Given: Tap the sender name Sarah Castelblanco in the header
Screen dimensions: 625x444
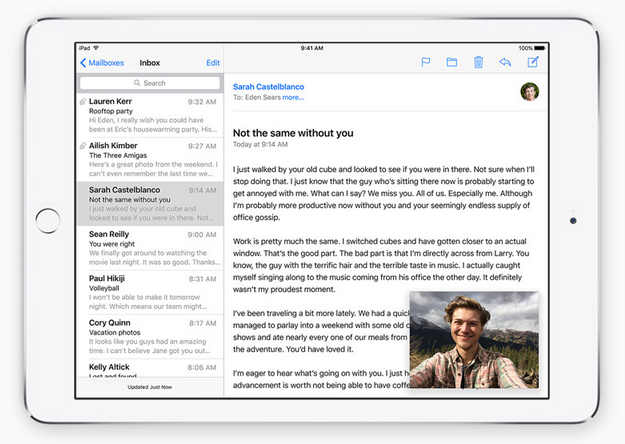Looking at the screenshot, I should (268, 86).
